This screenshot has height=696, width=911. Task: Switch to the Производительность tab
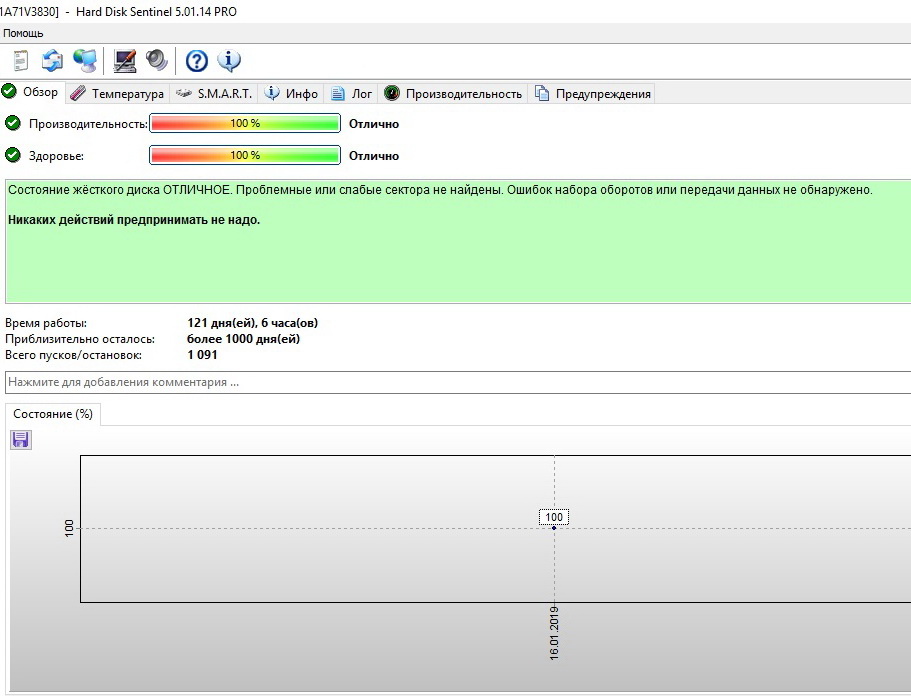(453, 94)
